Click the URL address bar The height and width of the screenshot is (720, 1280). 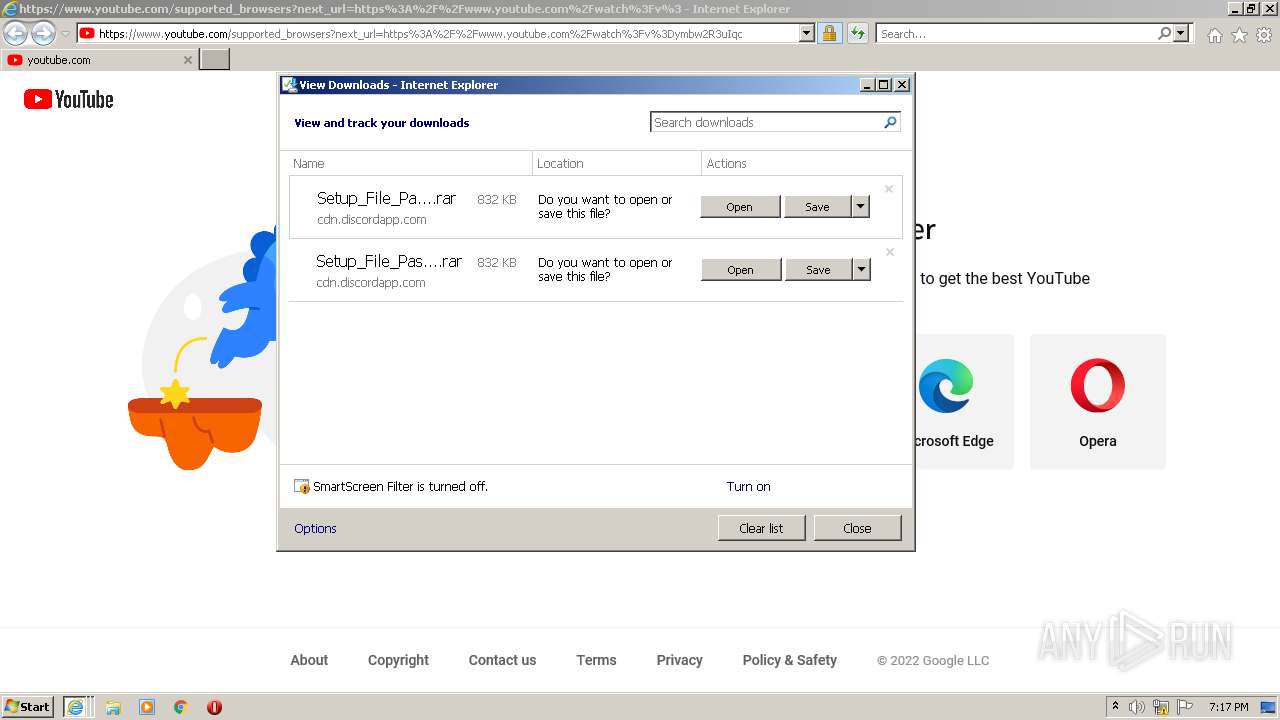[x=448, y=33]
